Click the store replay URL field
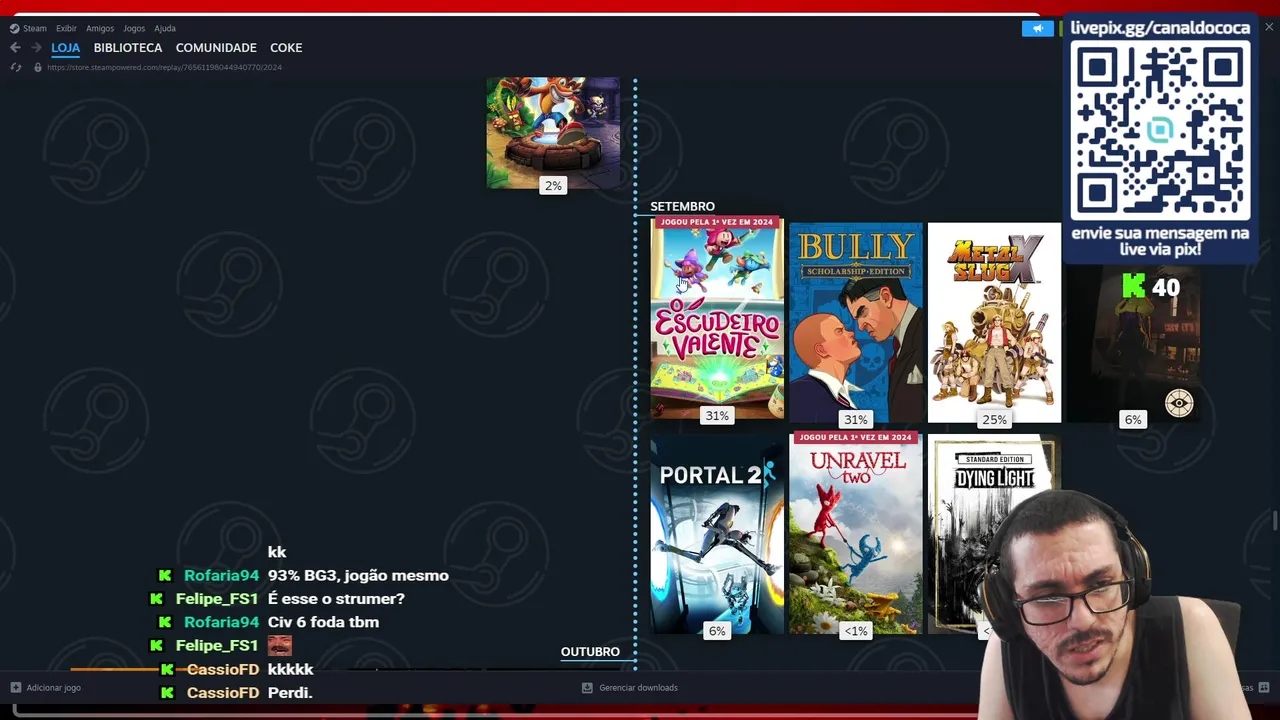Screen dimensions: 1280x720 pyautogui.click(x=164, y=67)
